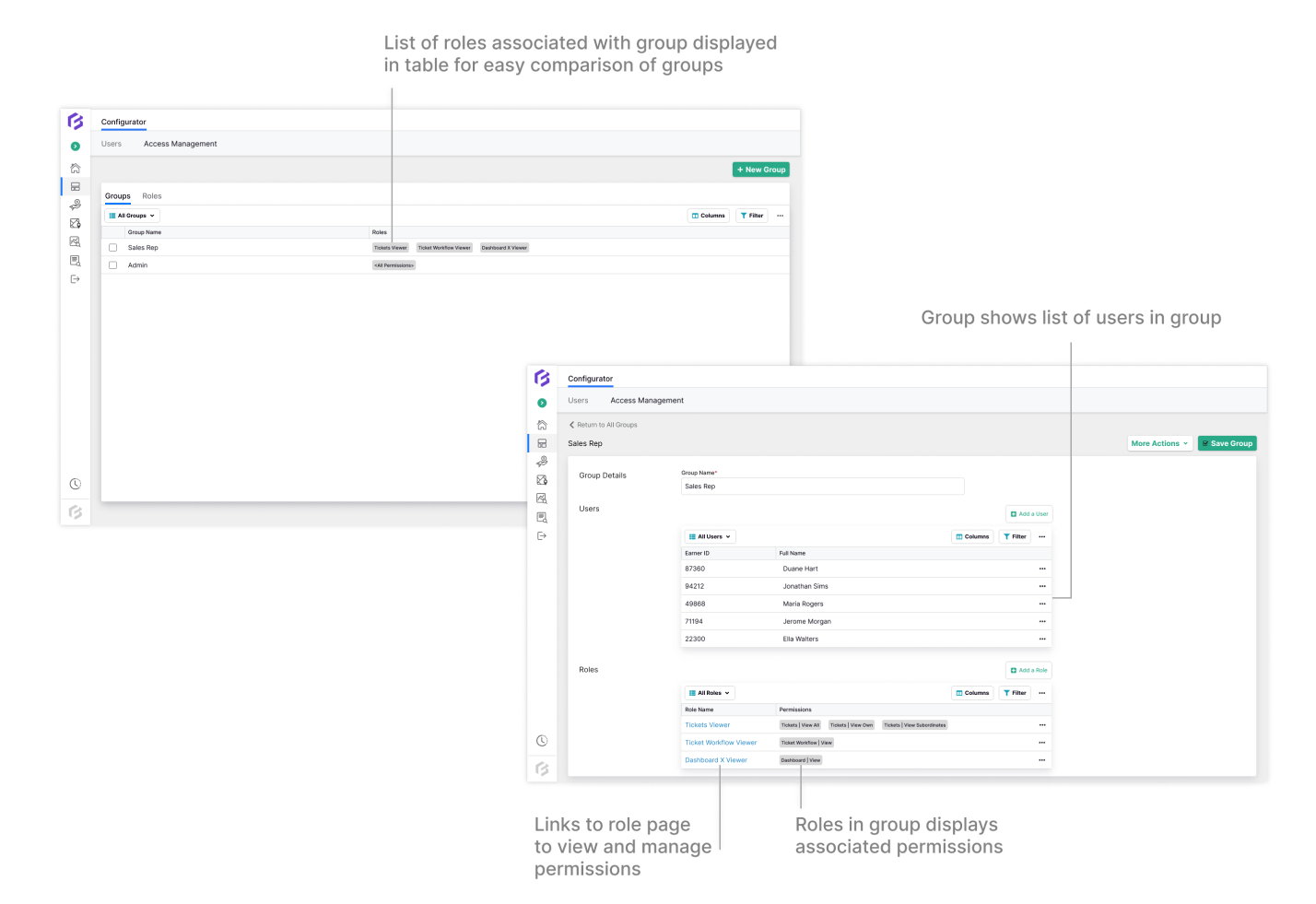This screenshot has height=904, width=1316.
Task: Open ellipsis menu for Ella Walters row
Action: (1042, 639)
